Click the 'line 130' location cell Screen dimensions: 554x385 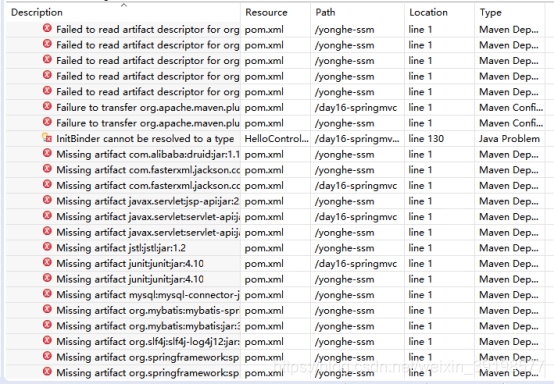point(426,139)
